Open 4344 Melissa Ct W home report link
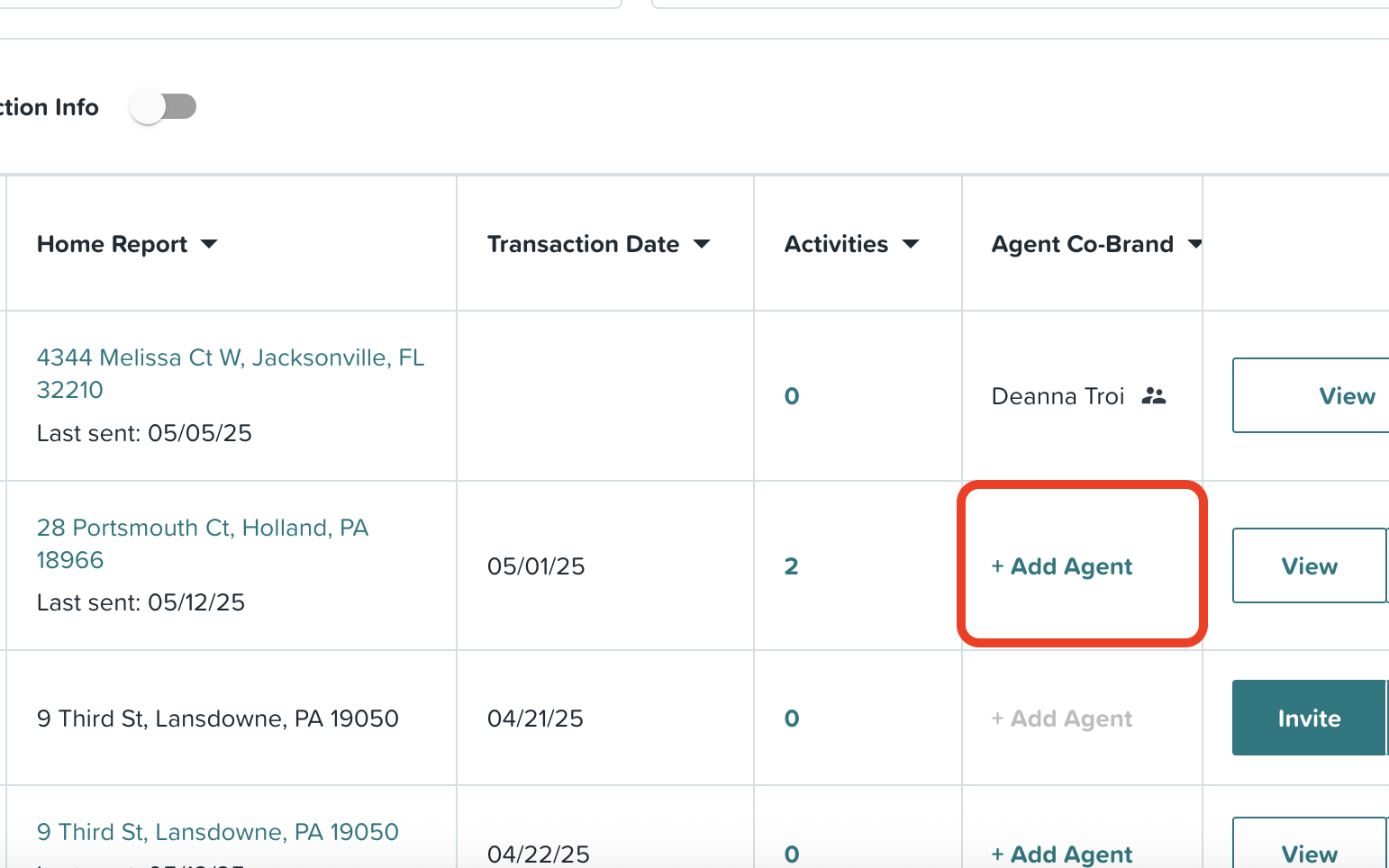This screenshot has height=868, width=1389. tap(231, 374)
